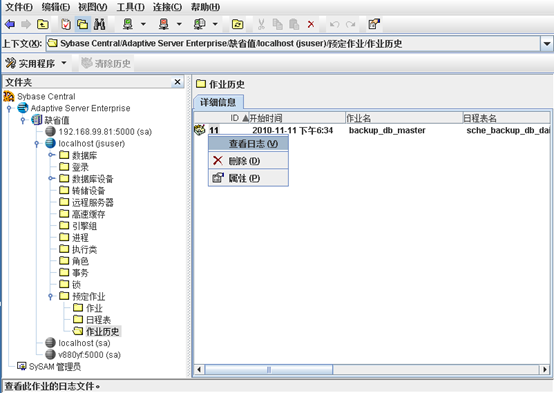554x393 pixels.
Task: Click the red X delete icon
Action: (311, 24)
